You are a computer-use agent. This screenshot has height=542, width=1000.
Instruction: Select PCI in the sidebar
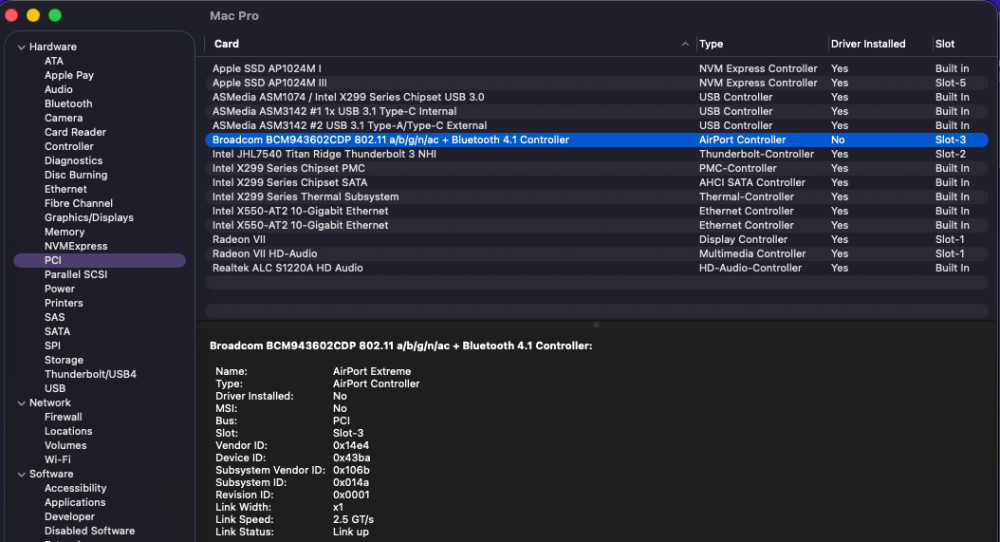point(99,260)
